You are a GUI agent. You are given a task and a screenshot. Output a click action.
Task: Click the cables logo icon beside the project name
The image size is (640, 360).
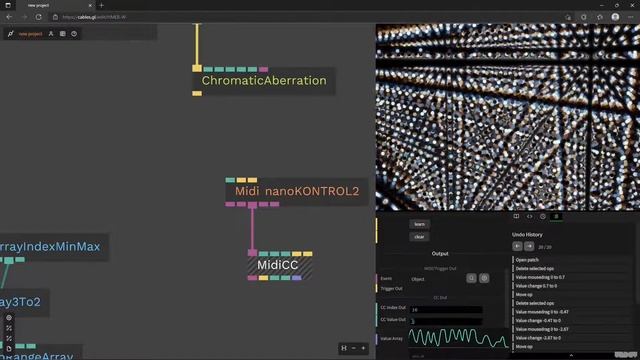11,34
